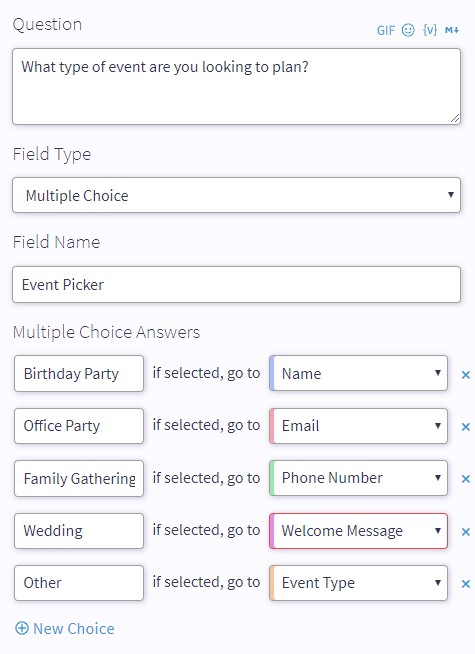Remove the Family Gathering choice
This screenshot has height=654, width=475.
click(x=466, y=479)
